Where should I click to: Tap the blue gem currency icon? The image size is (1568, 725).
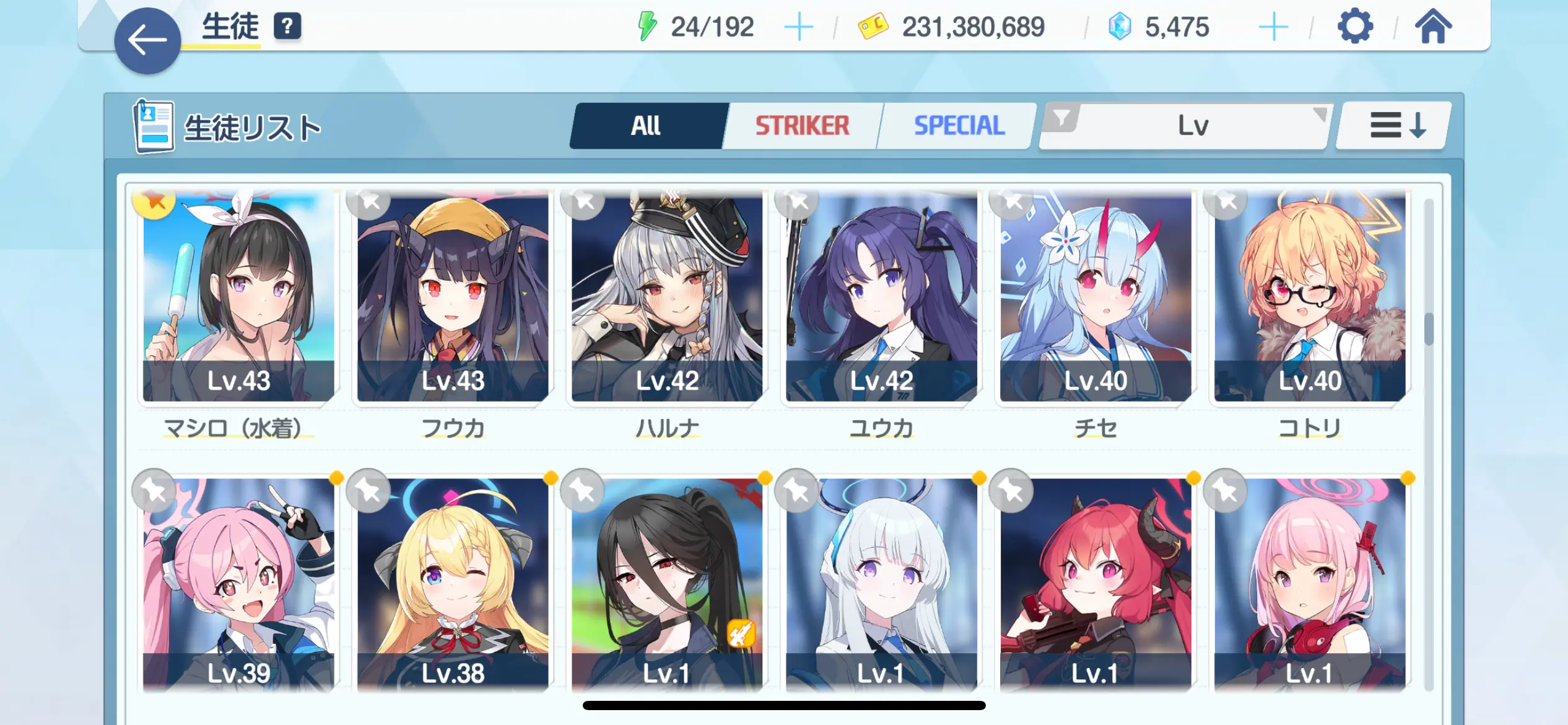click(1119, 27)
